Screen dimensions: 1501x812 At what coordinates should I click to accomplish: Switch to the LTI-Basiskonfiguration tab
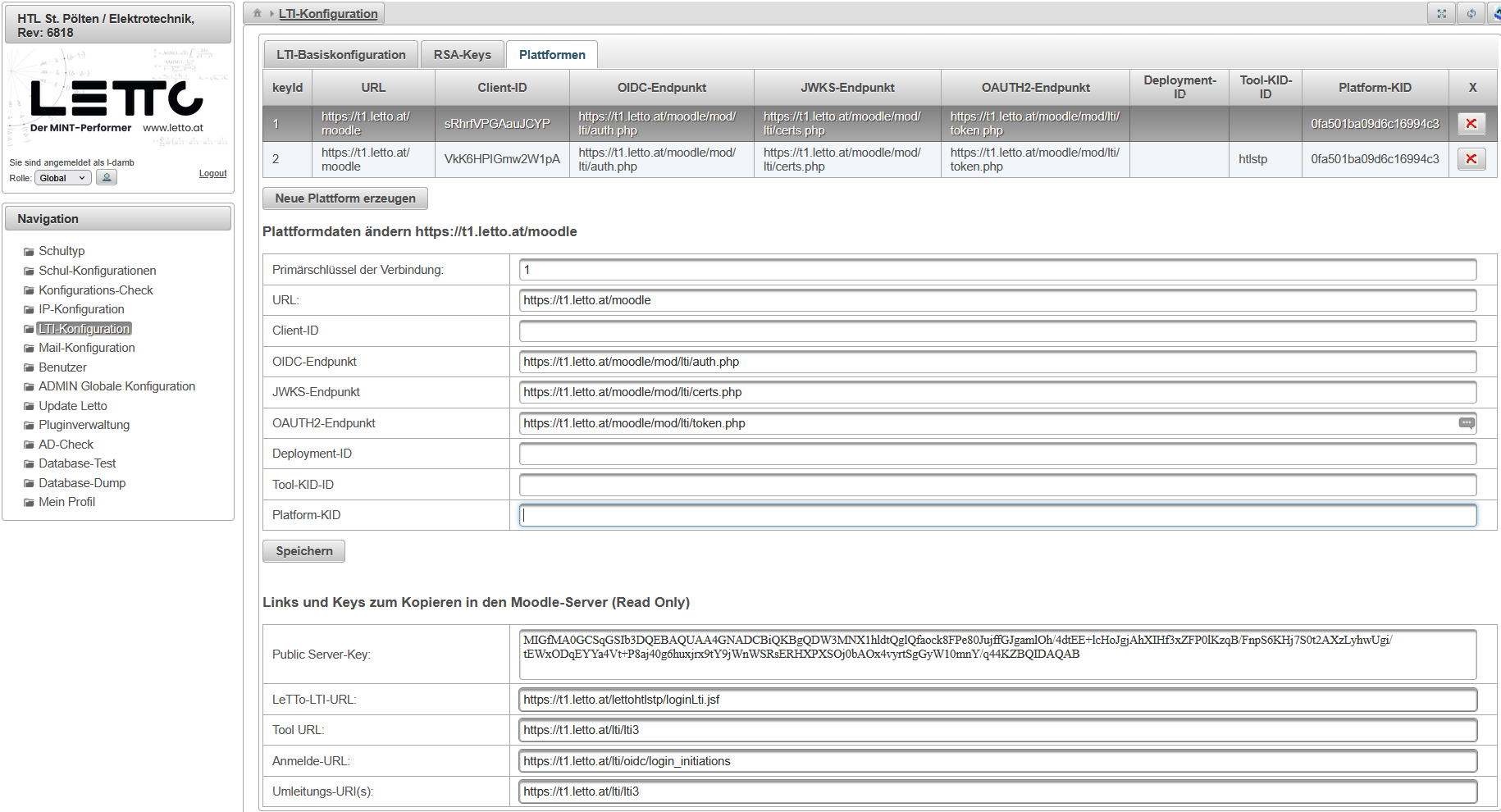point(340,55)
